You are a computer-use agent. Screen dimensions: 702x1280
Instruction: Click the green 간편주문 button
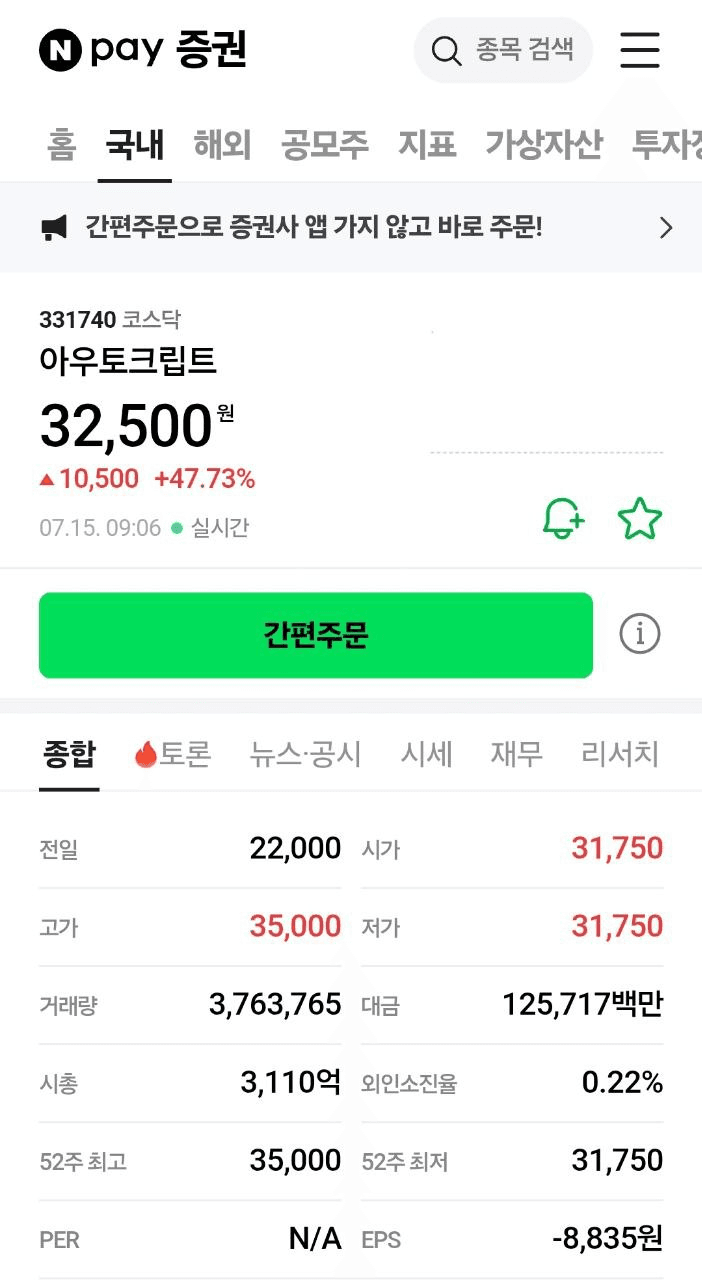pyautogui.click(x=316, y=635)
